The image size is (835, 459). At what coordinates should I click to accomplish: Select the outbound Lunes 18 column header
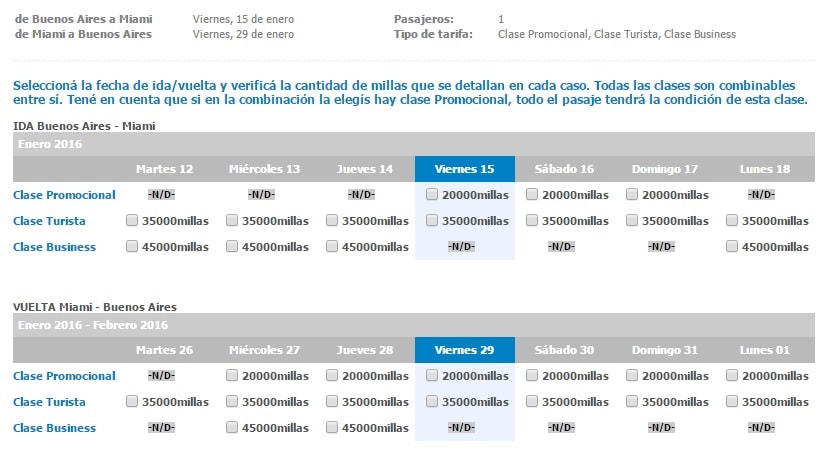[765, 169]
